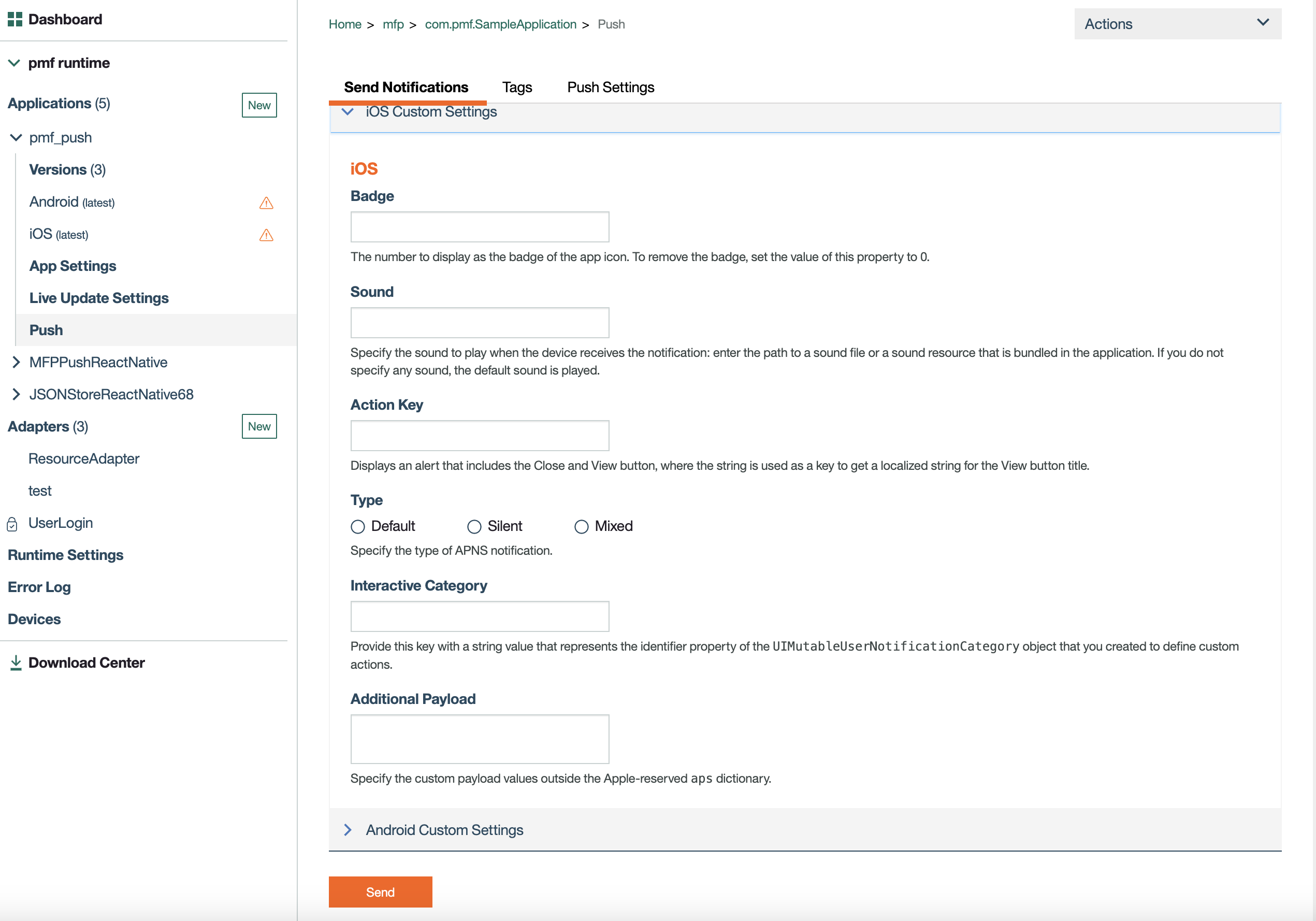1316x921 pixels.
Task: Click into the Badge input field
Action: point(479,227)
